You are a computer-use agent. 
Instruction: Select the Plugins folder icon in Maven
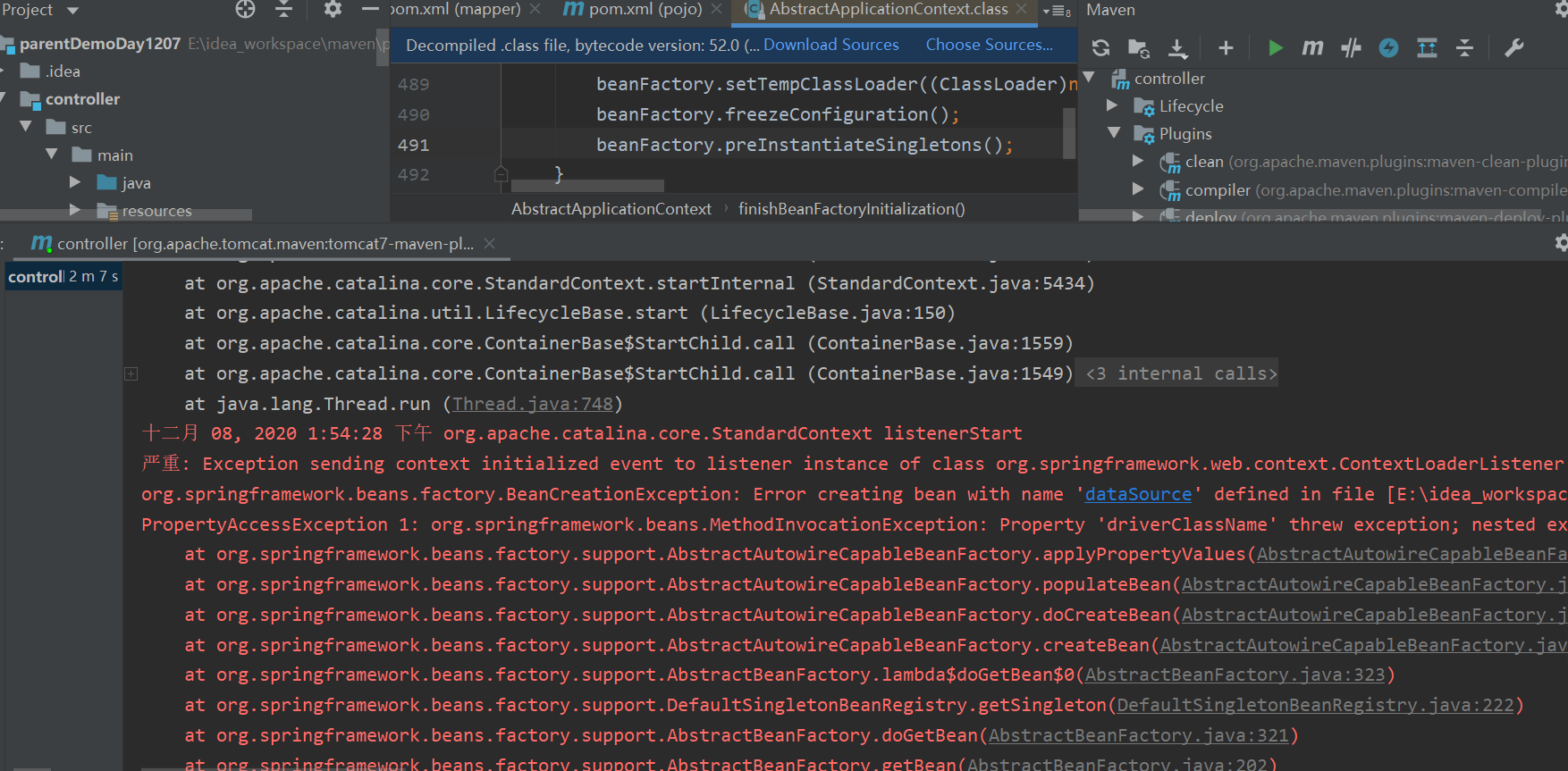click(1143, 135)
